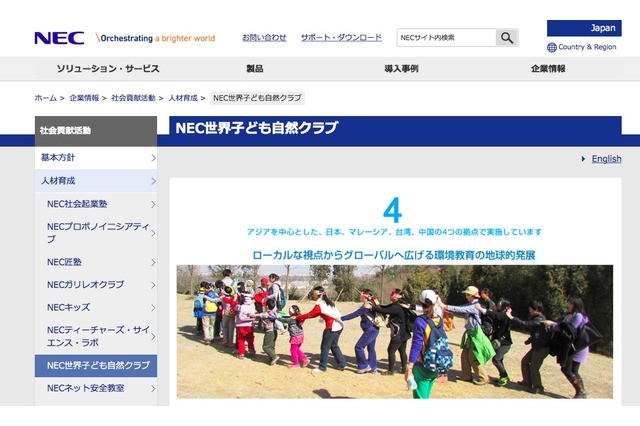Open the ソリューション・サービス menu
640x426 pixels.
pos(108,69)
